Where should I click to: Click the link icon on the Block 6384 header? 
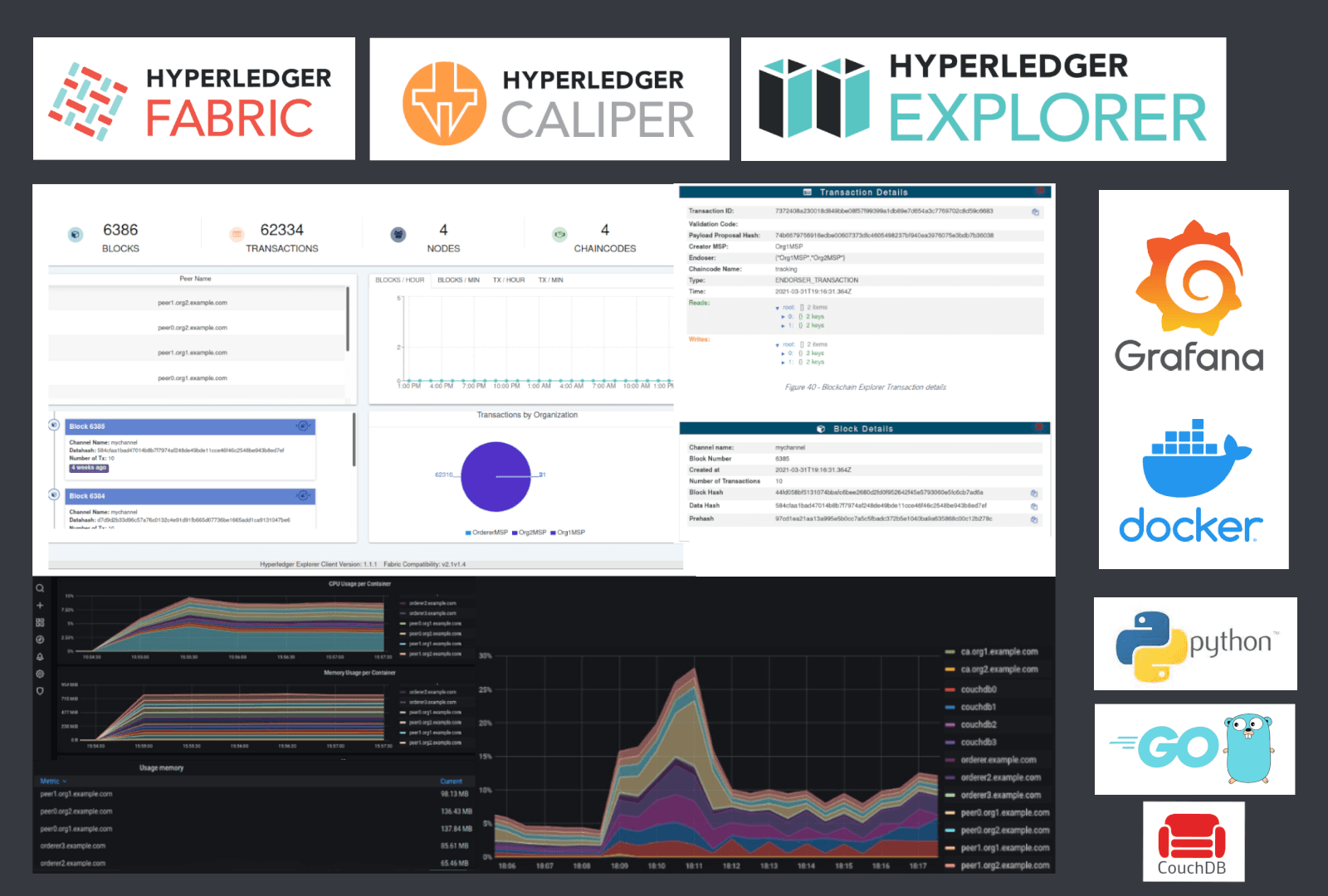tap(303, 496)
